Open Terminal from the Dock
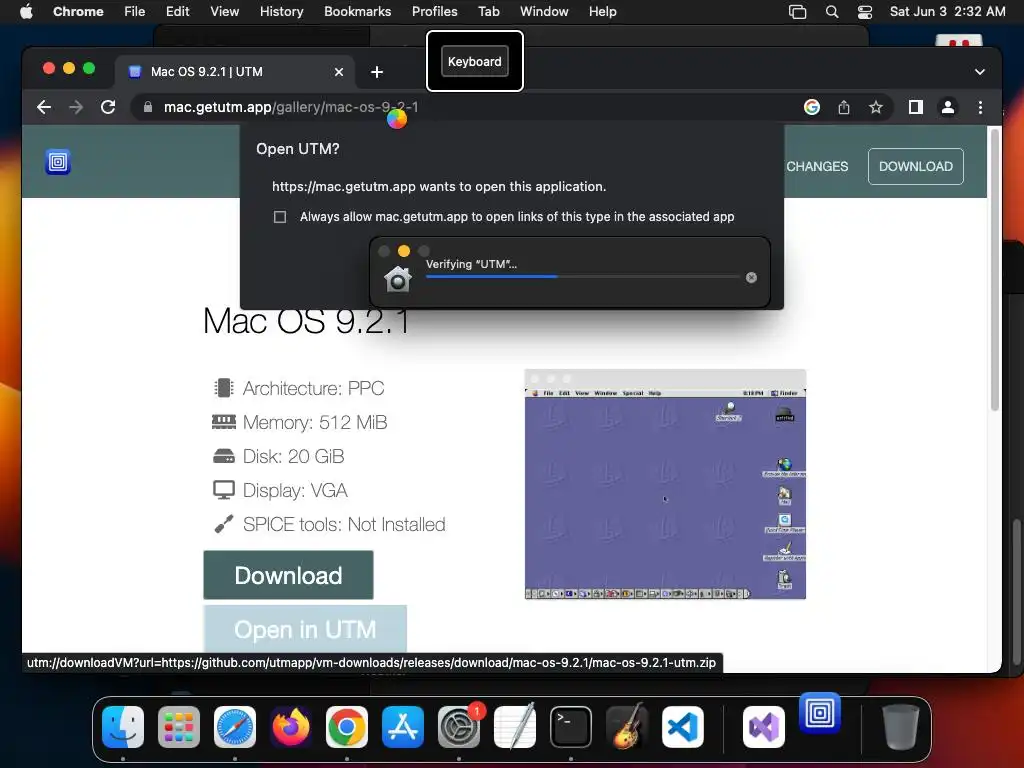Viewport: 1024px width, 768px height. click(x=571, y=727)
